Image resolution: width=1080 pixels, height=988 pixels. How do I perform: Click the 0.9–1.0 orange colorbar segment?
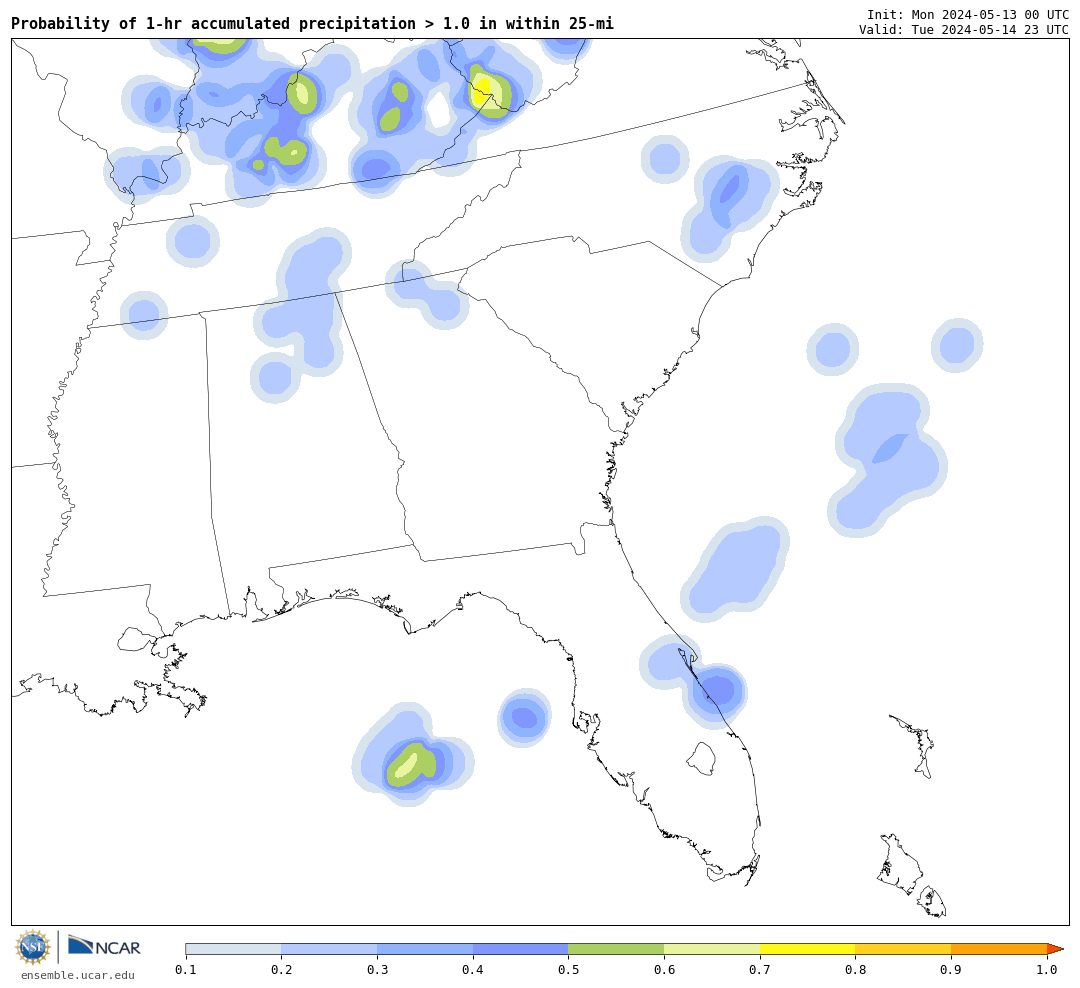[999, 949]
